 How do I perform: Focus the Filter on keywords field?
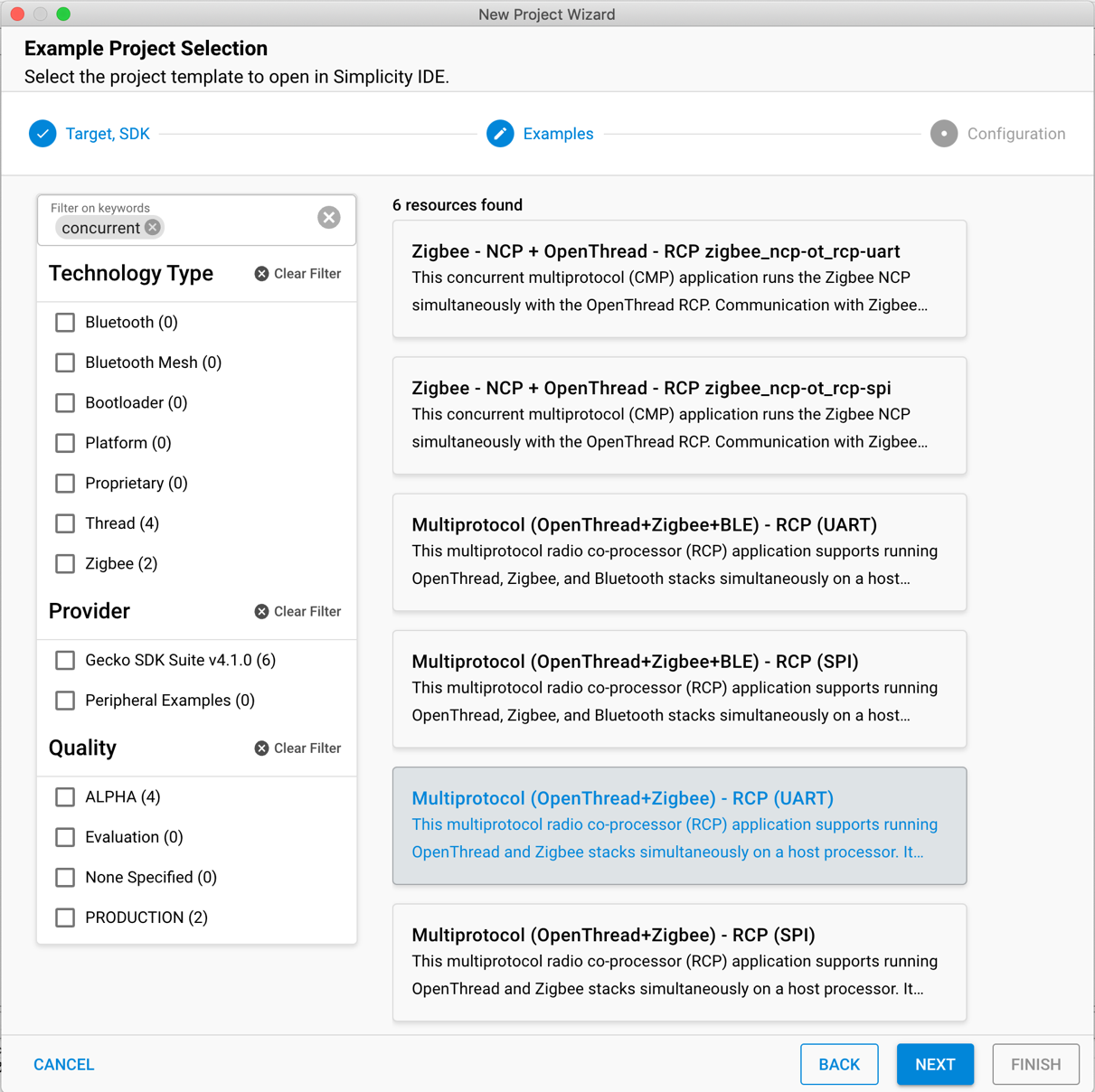coord(235,227)
